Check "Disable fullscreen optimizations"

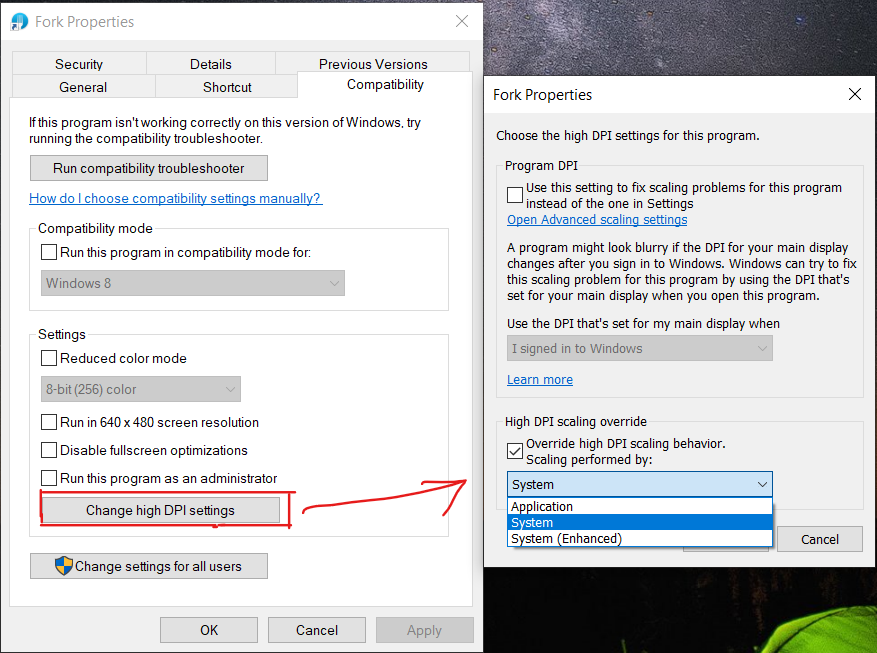(x=49, y=450)
